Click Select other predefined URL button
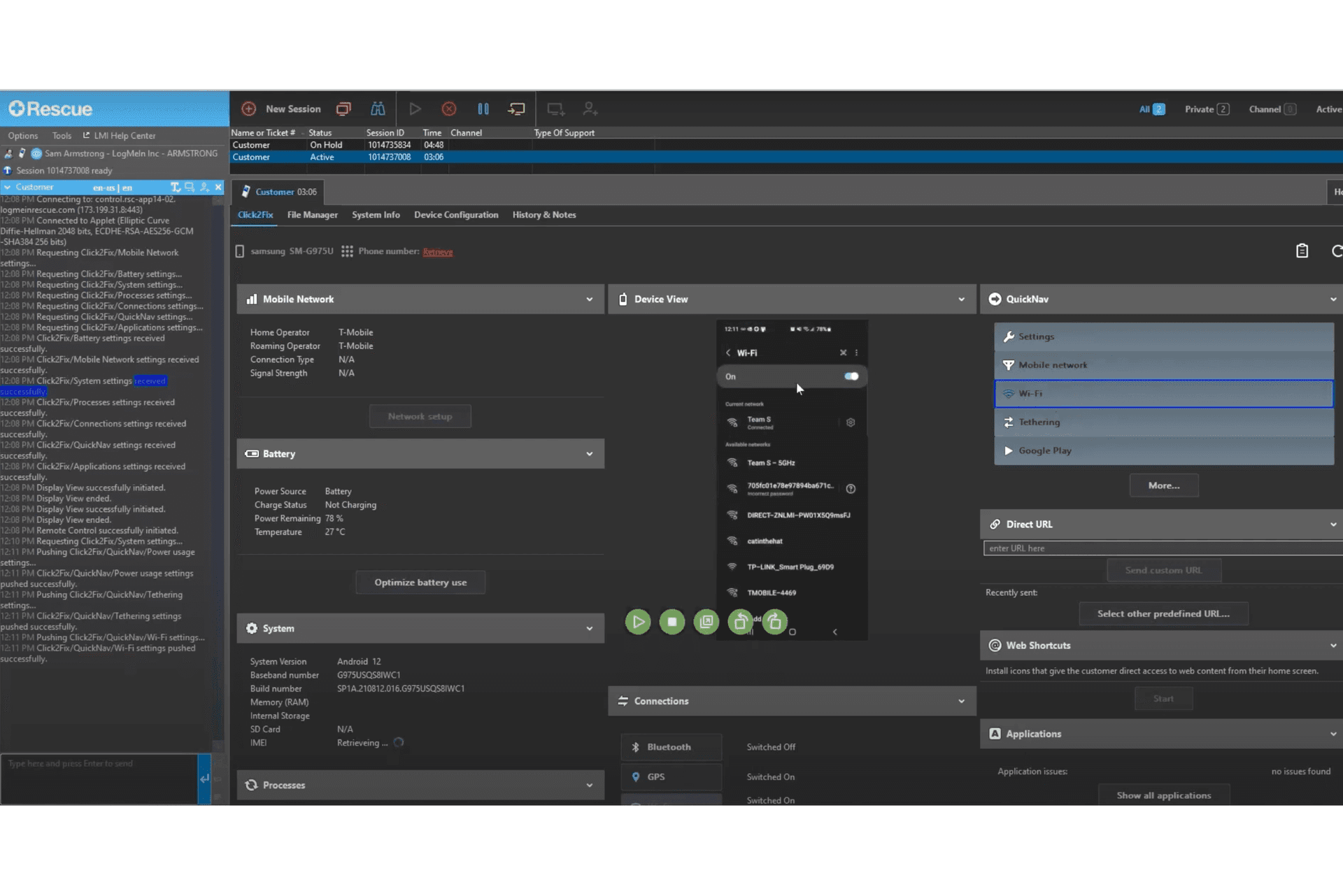 pyautogui.click(x=1163, y=614)
